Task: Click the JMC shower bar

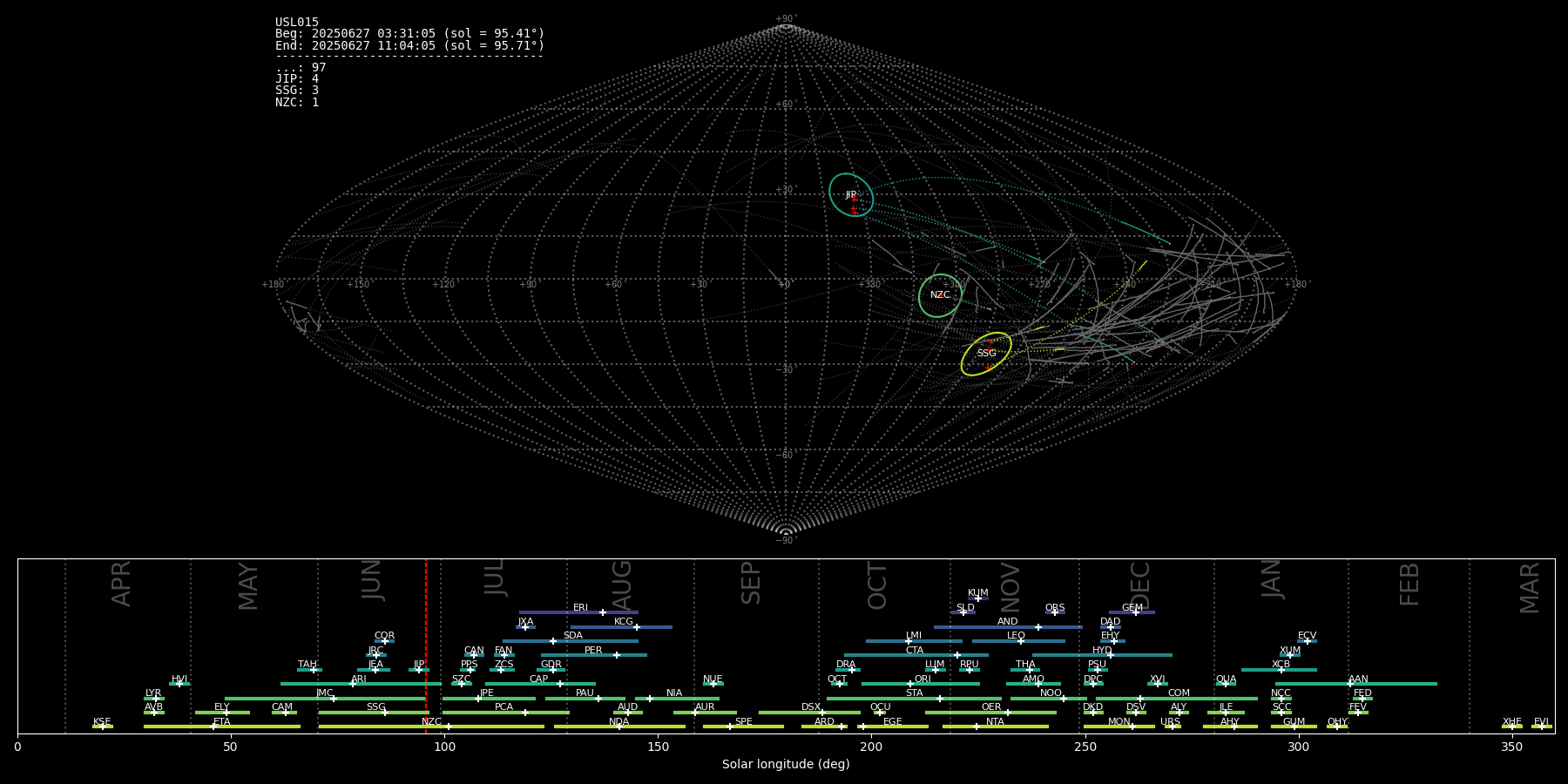Action: pyautogui.click(x=325, y=698)
